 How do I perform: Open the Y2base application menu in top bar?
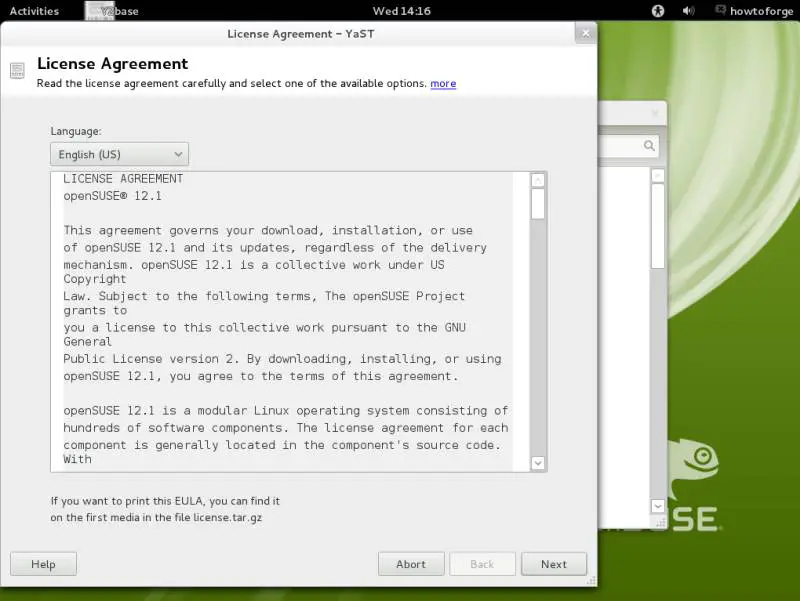click(112, 11)
